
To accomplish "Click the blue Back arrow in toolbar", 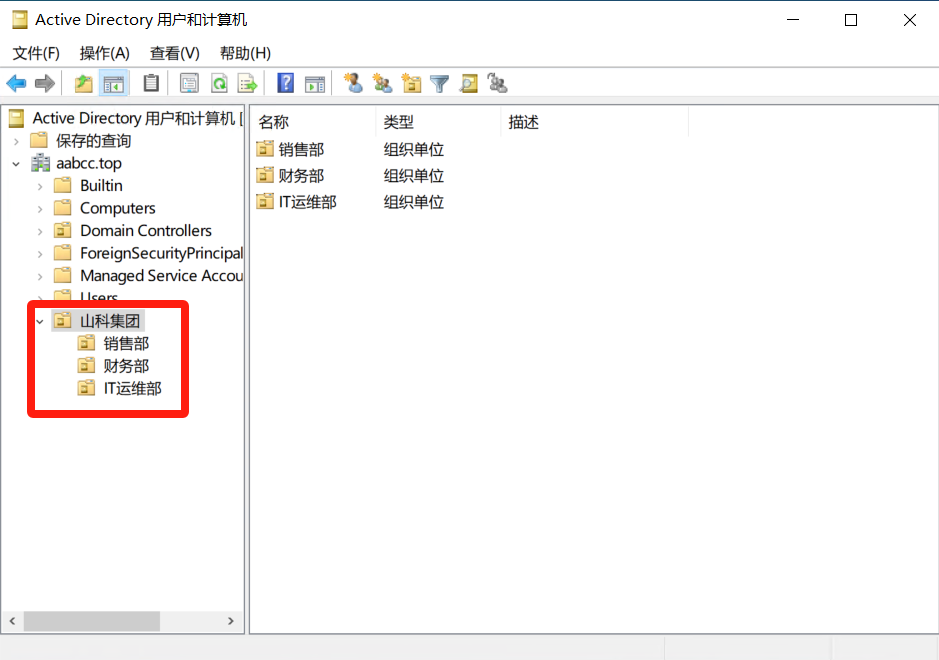I will click(x=16, y=83).
